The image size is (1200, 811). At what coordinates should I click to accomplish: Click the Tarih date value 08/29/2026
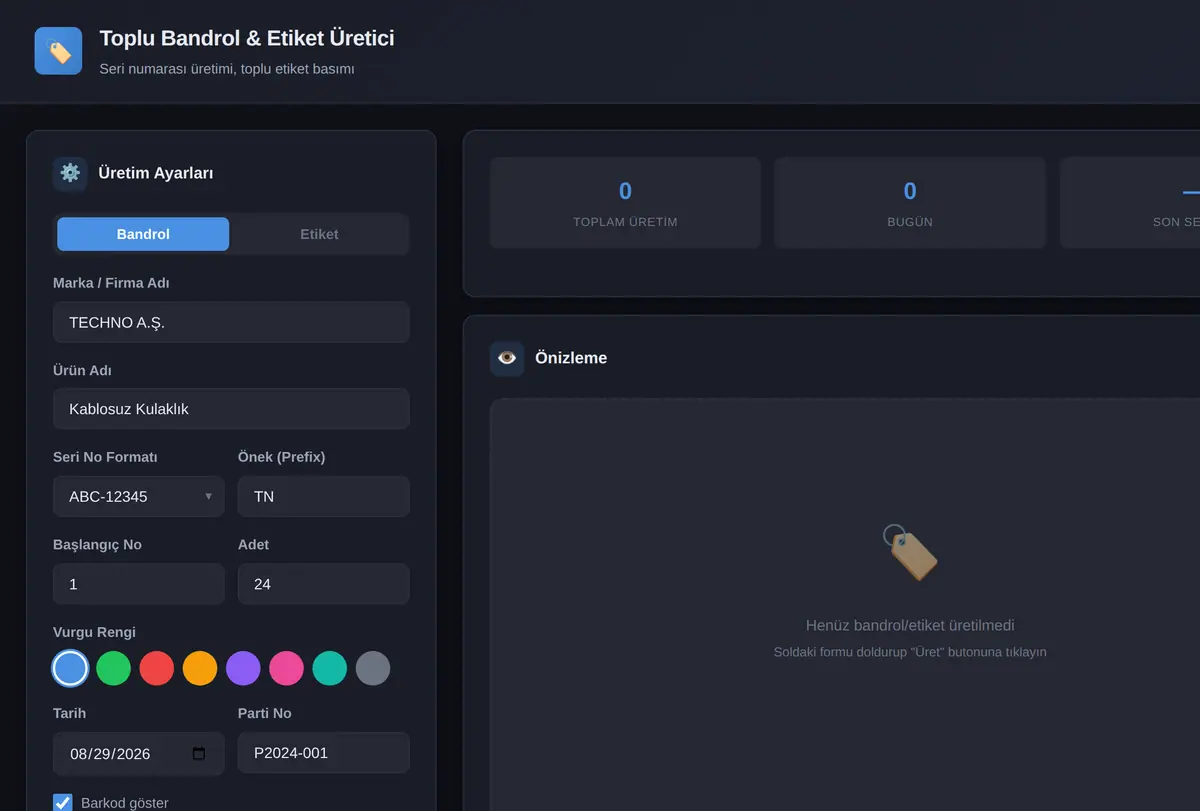pyautogui.click(x=110, y=754)
